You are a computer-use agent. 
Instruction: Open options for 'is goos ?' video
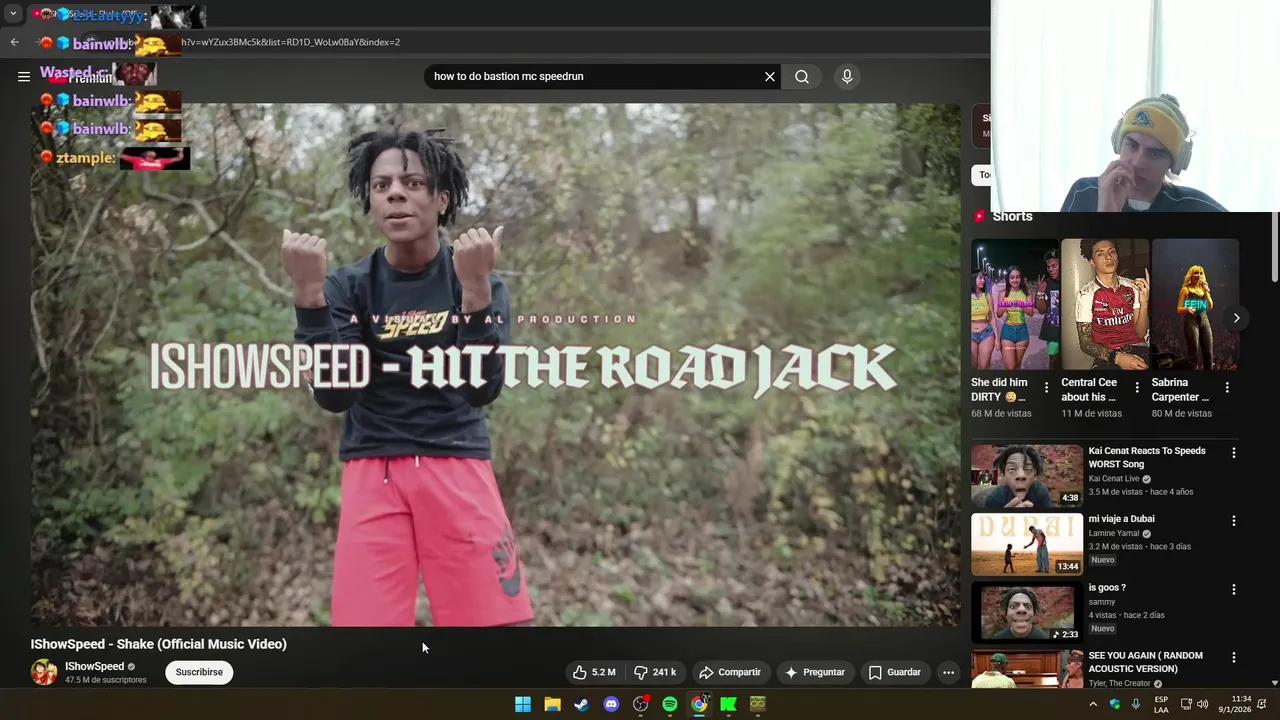(x=1233, y=590)
